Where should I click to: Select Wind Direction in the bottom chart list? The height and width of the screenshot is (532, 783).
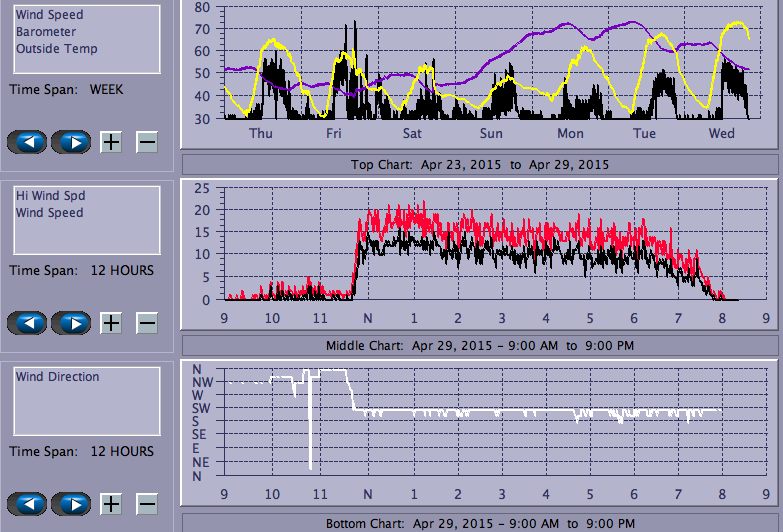tap(57, 377)
